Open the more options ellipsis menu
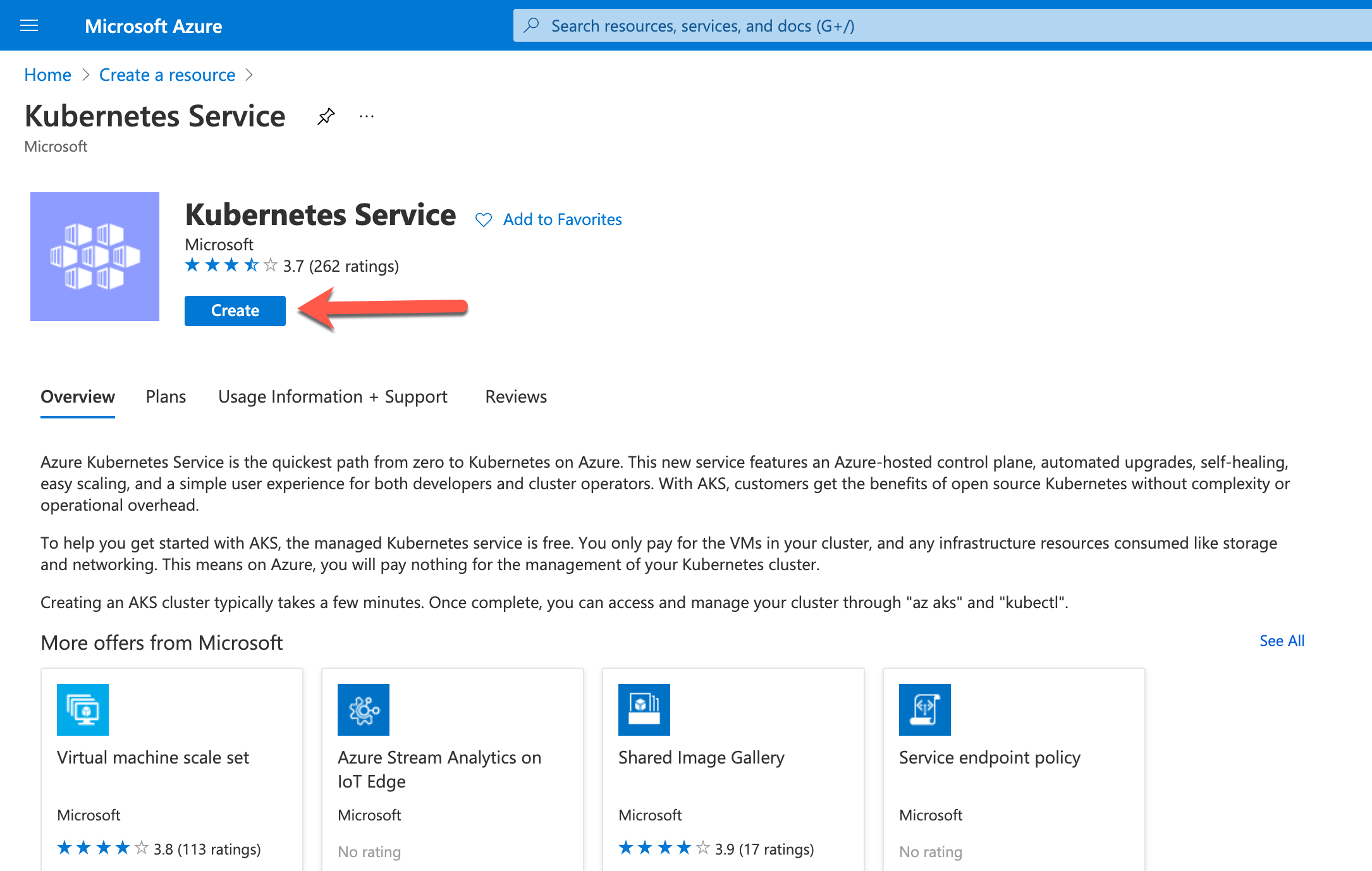Viewport: 1372px width, 871px height. 367,116
